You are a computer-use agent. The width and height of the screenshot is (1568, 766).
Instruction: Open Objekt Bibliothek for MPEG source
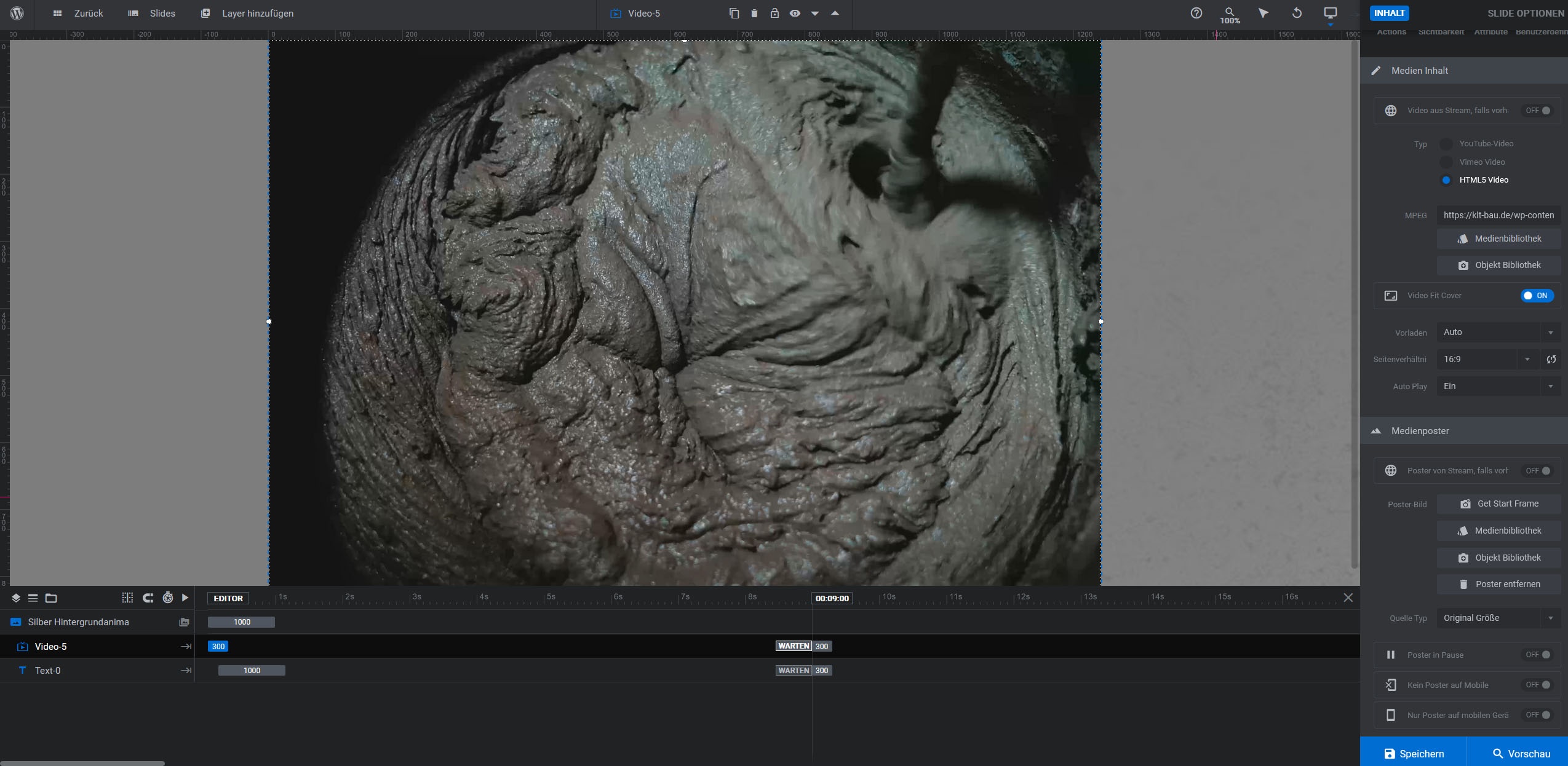[x=1498, y=265]
